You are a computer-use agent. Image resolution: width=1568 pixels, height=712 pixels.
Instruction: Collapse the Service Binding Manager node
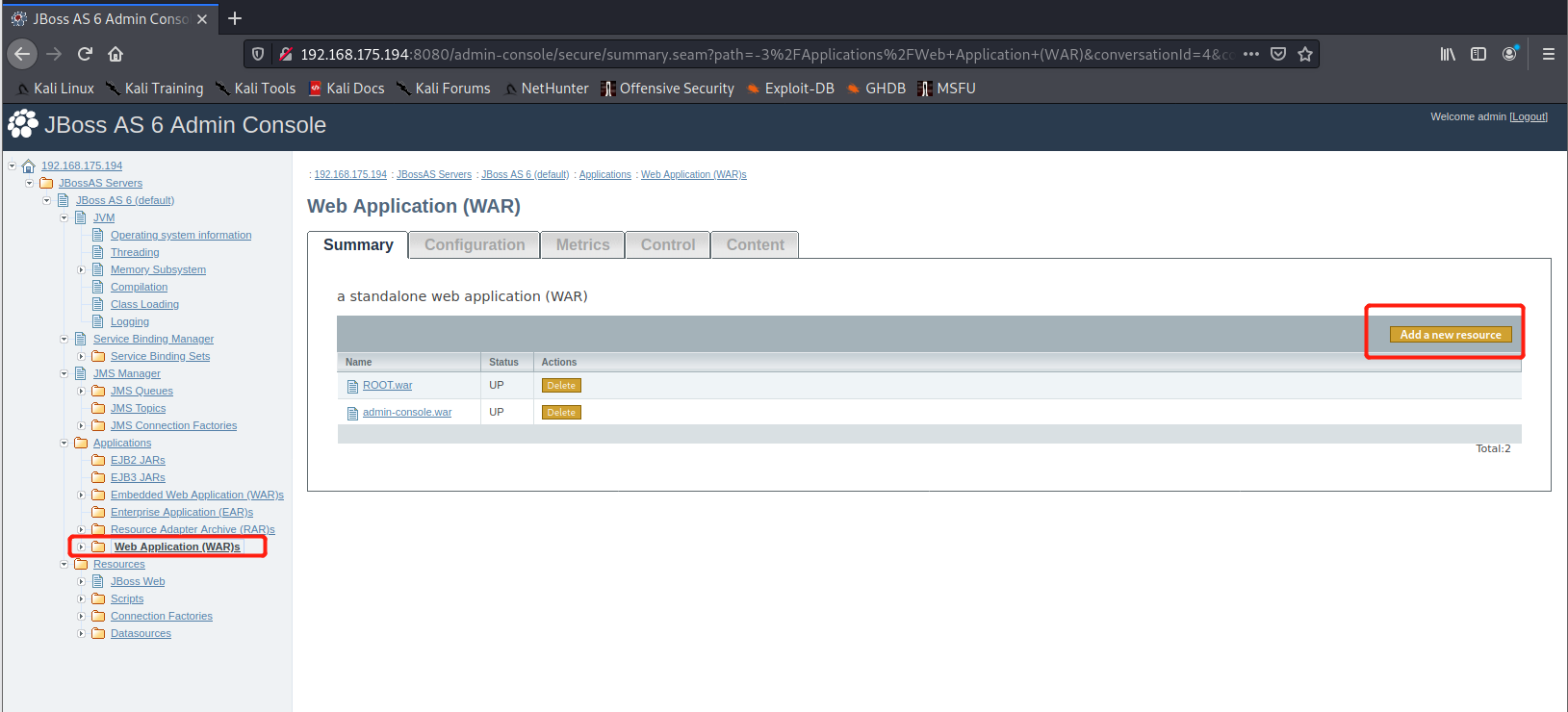point(64,339)
